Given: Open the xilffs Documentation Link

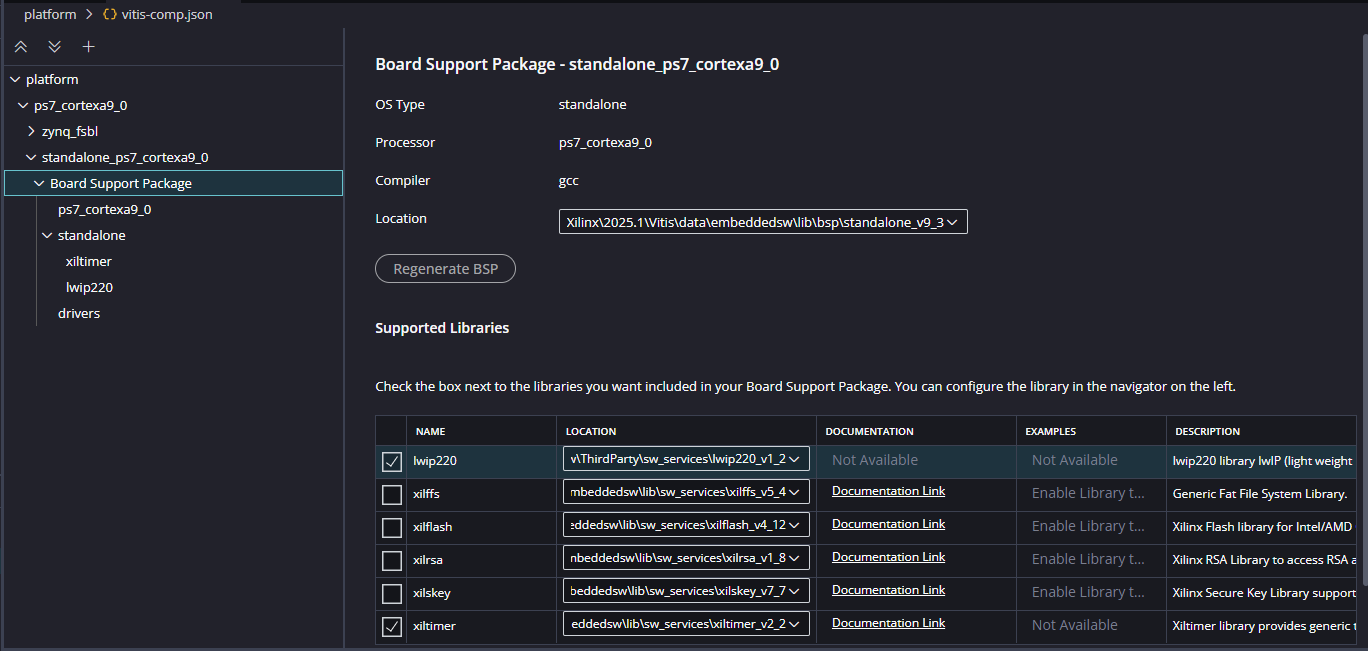Looking at the screenshot, I should point(888,491).
